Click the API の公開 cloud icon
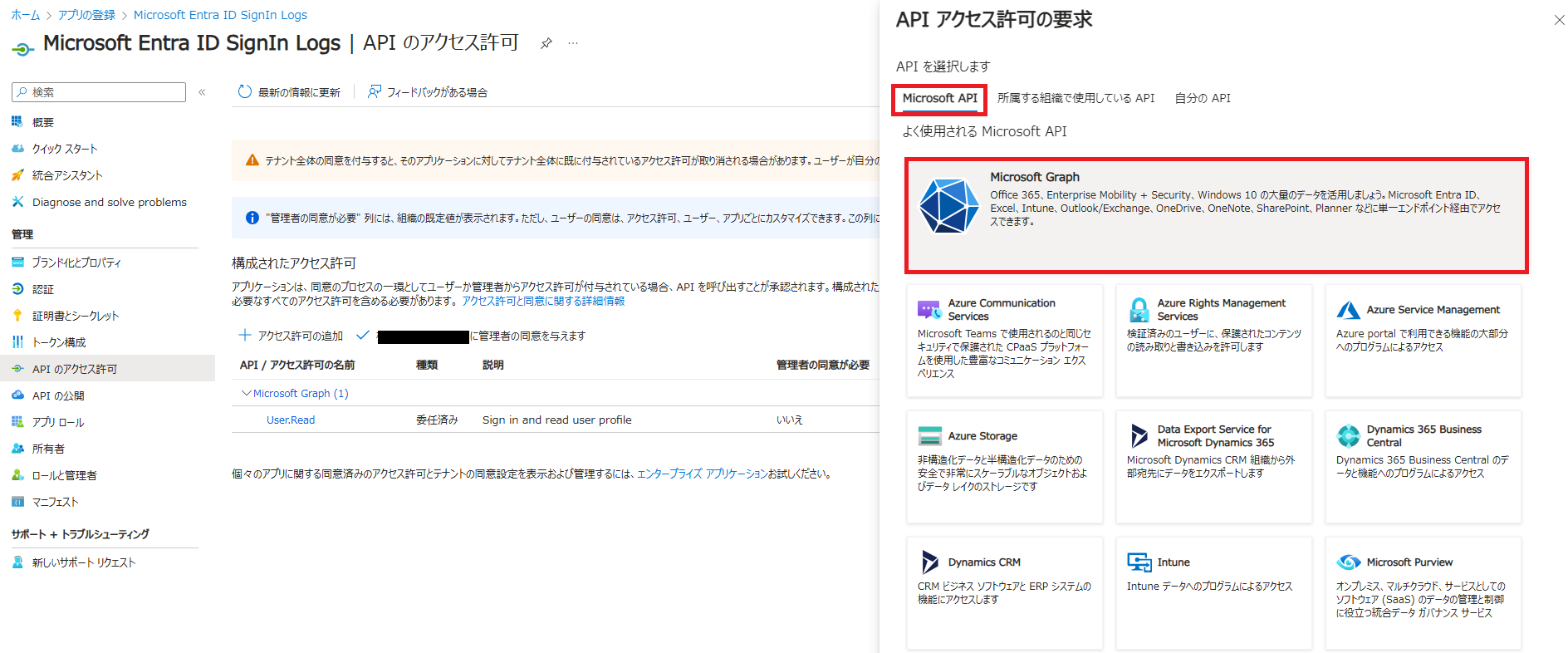Screen dimensions: 1568x653 [x=17, y=395]
